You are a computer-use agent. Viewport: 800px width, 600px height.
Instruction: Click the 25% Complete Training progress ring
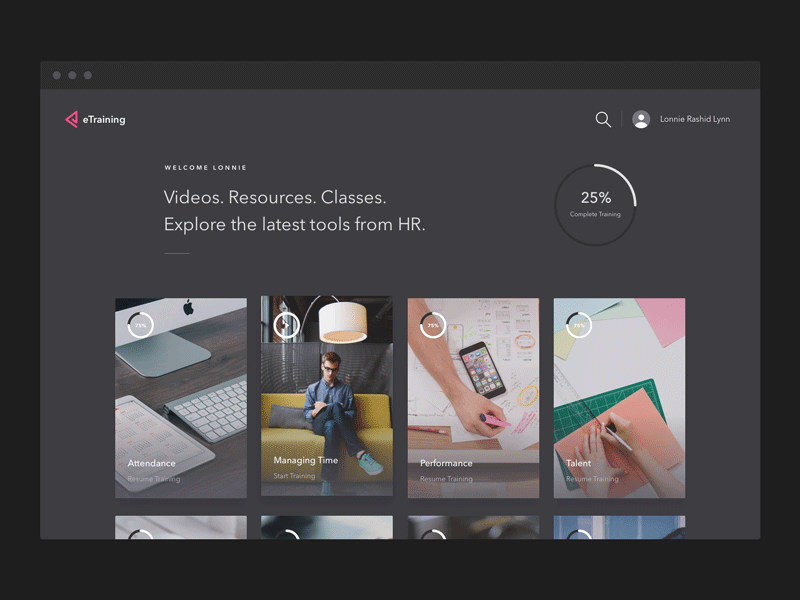pyautogui.click(x=595, y=205)
